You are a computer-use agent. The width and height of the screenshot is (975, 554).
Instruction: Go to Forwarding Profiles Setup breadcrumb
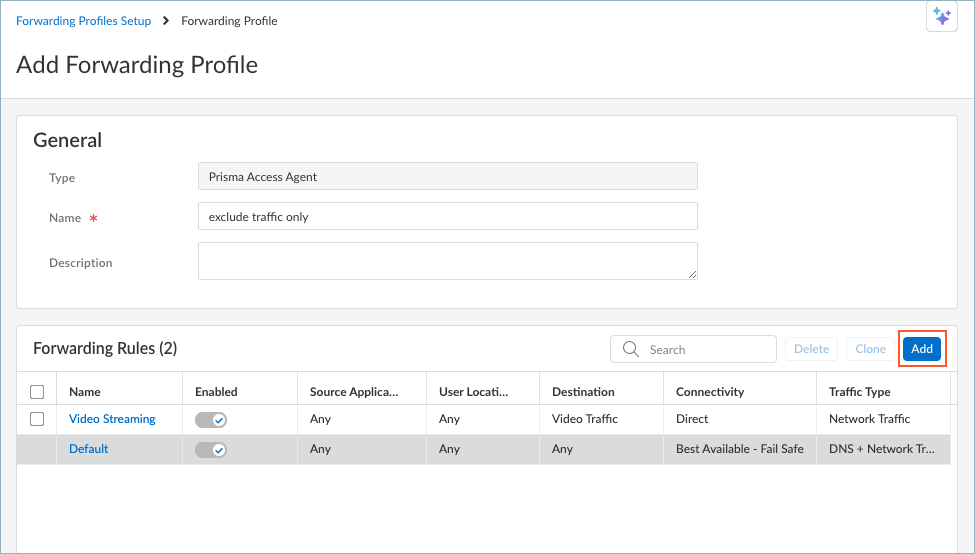point(84,21)
